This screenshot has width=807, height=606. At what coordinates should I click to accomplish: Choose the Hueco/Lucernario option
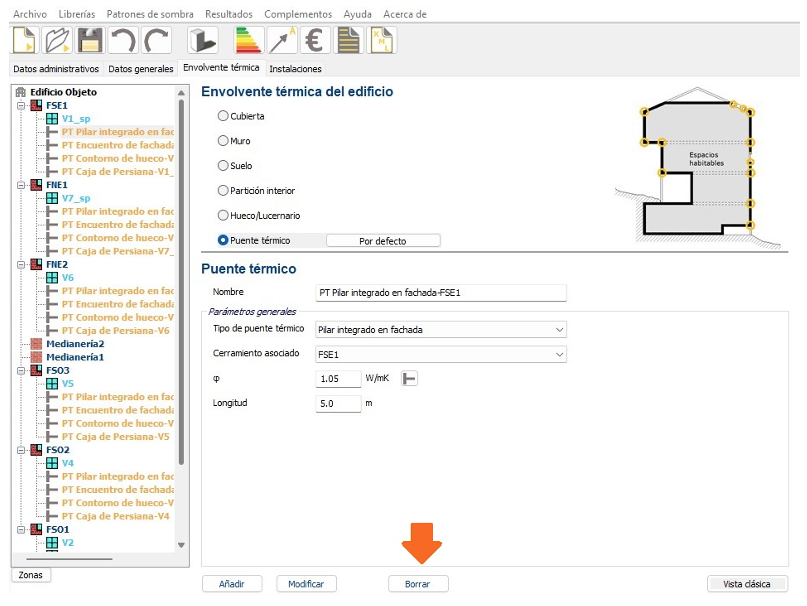(223, 215)
